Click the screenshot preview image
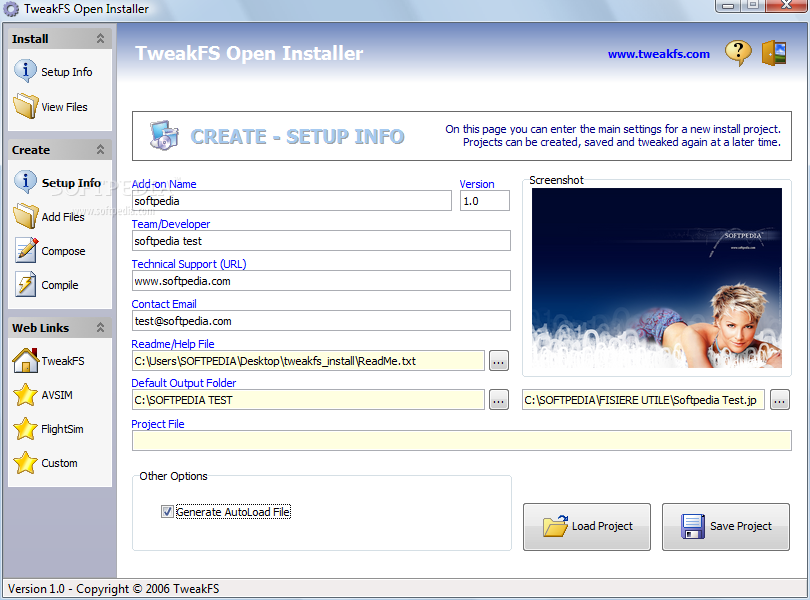 coord(657,278)
